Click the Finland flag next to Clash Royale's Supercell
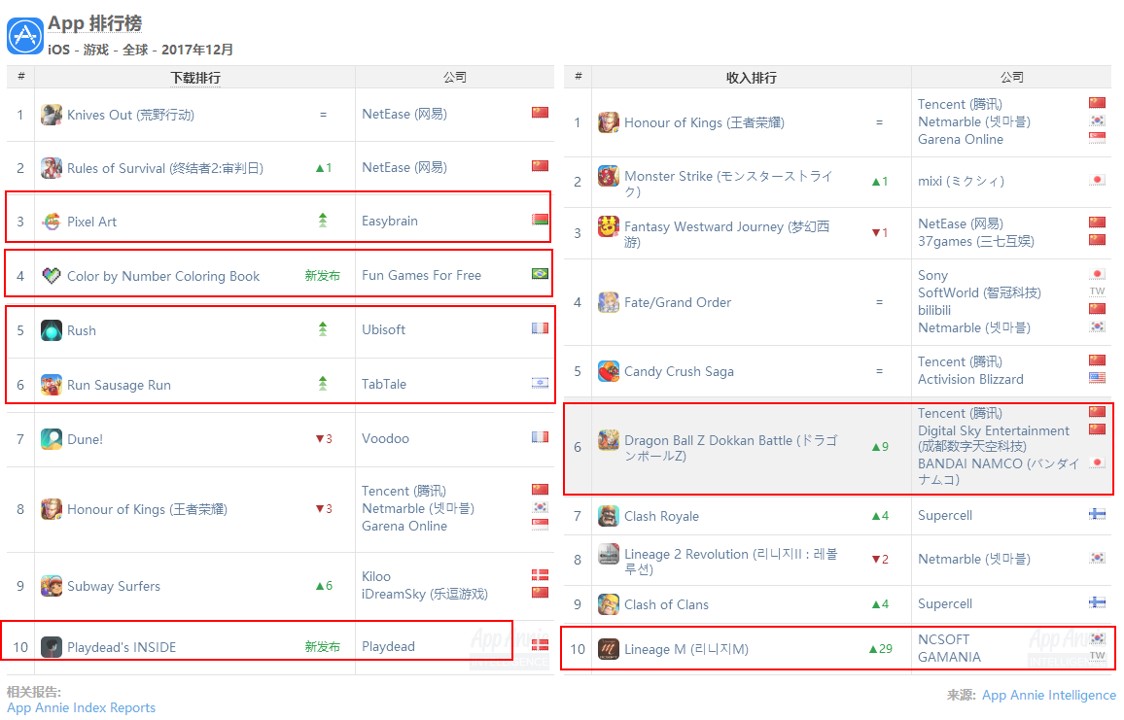1124x720 pixels. pyautogui.click(x=1097, y=514)
